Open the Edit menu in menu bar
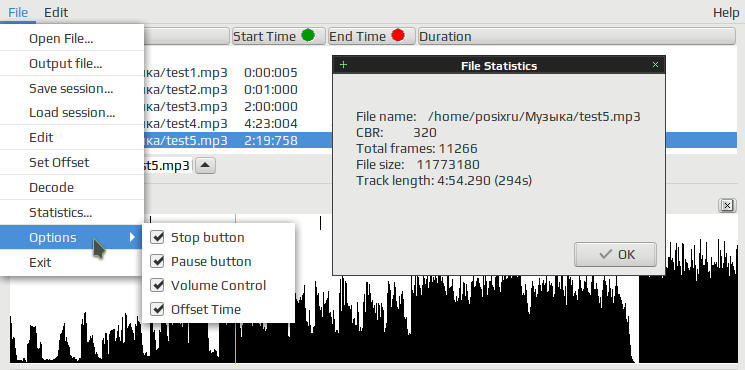This screenshot has height=370, width=745. click(56, 12)
